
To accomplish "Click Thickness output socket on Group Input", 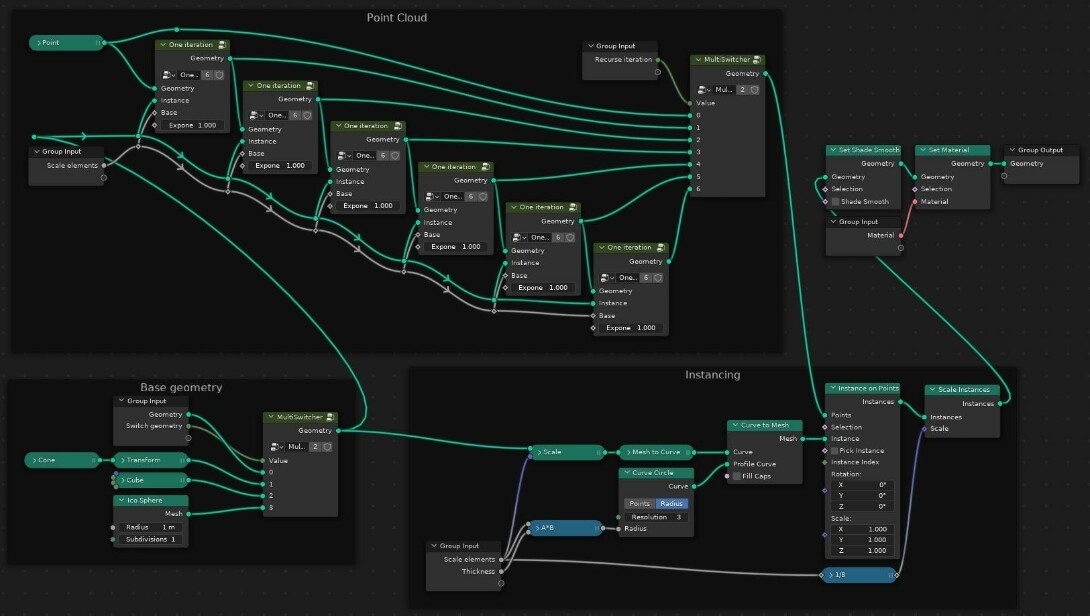I will [501, 572].
